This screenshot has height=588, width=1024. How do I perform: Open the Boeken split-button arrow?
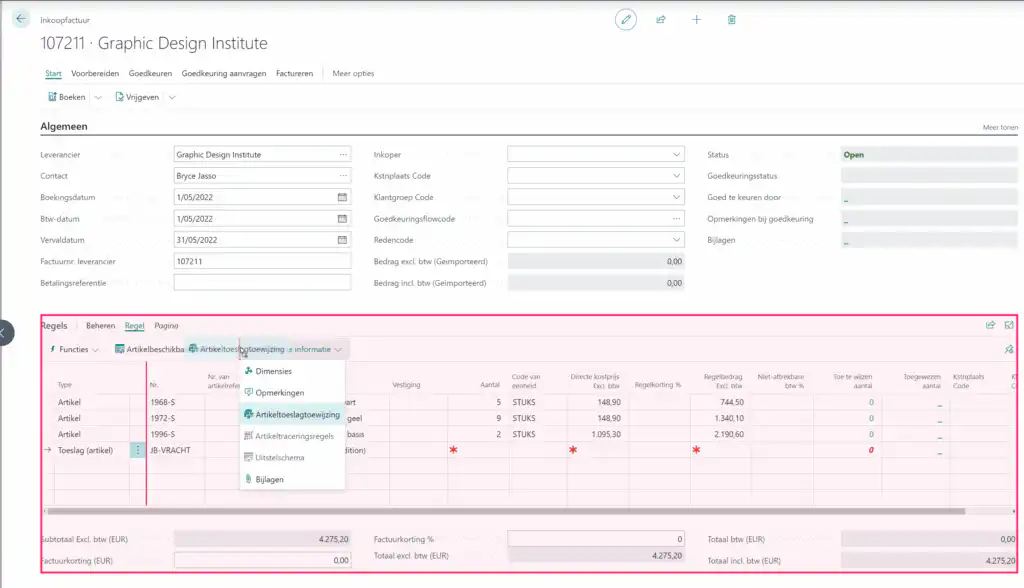(x=98, y=97)
